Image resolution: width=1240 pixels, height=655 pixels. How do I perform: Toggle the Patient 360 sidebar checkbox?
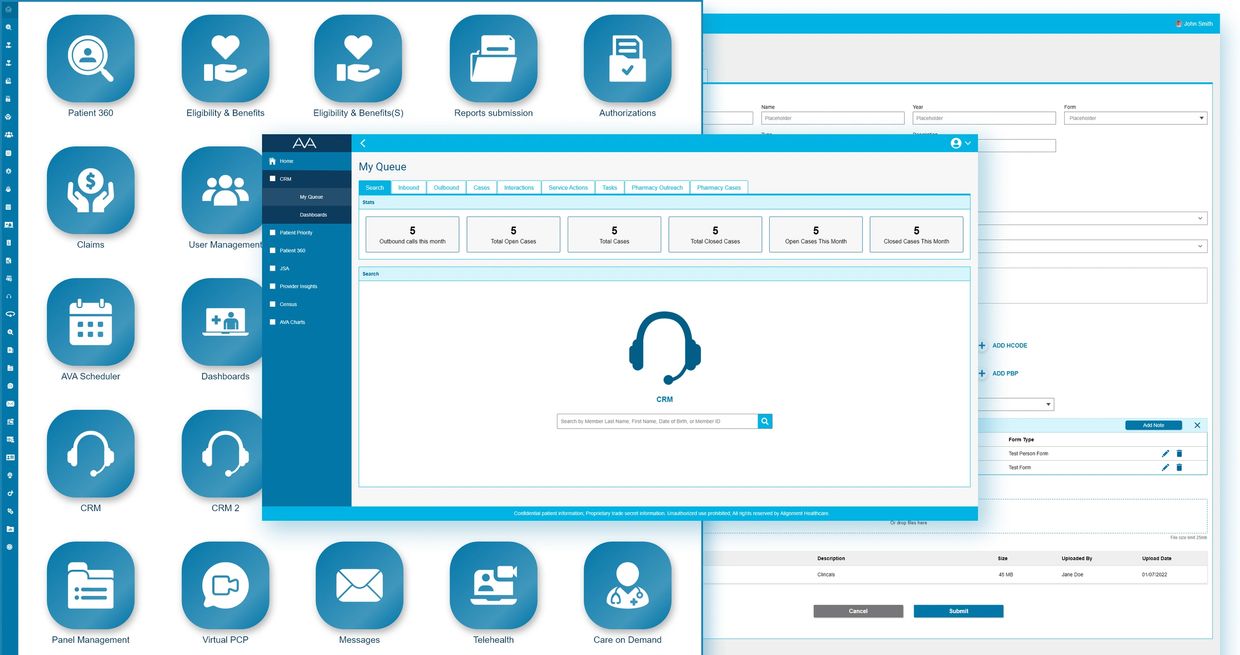pyautogui.click(x=272, y=251)
